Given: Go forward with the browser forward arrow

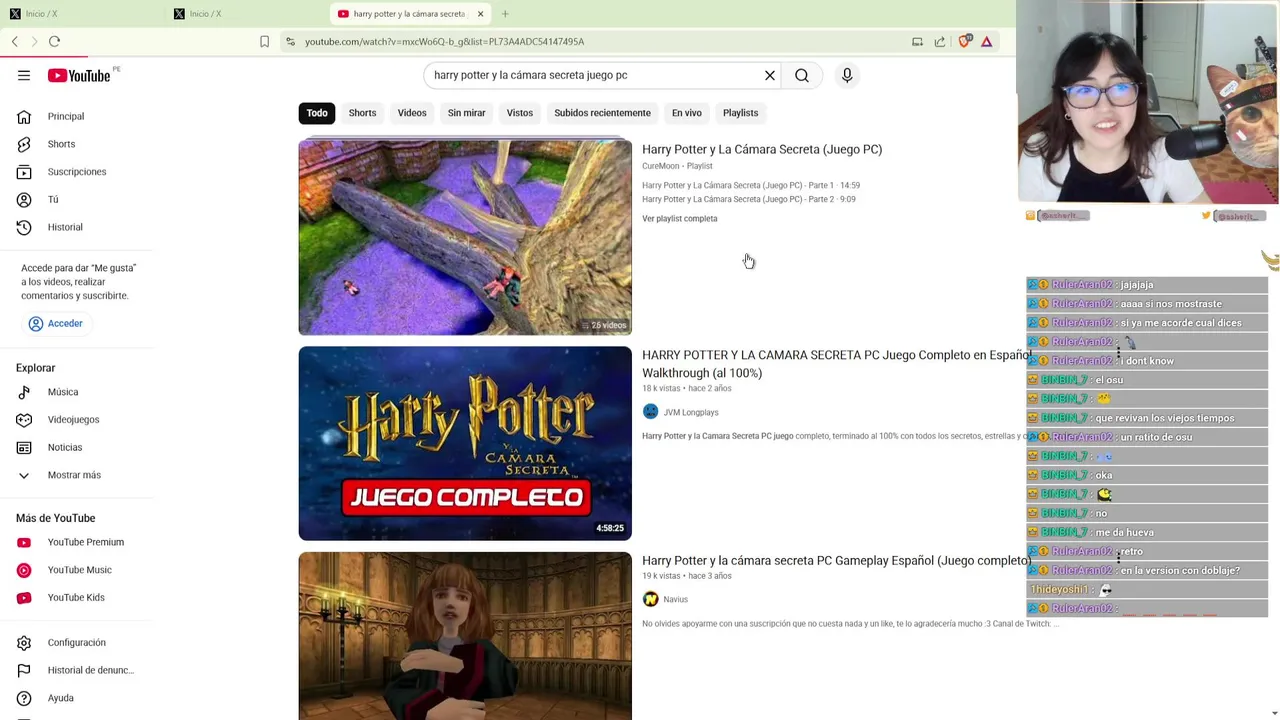Looking at the screenshot, I should [34, 41].
